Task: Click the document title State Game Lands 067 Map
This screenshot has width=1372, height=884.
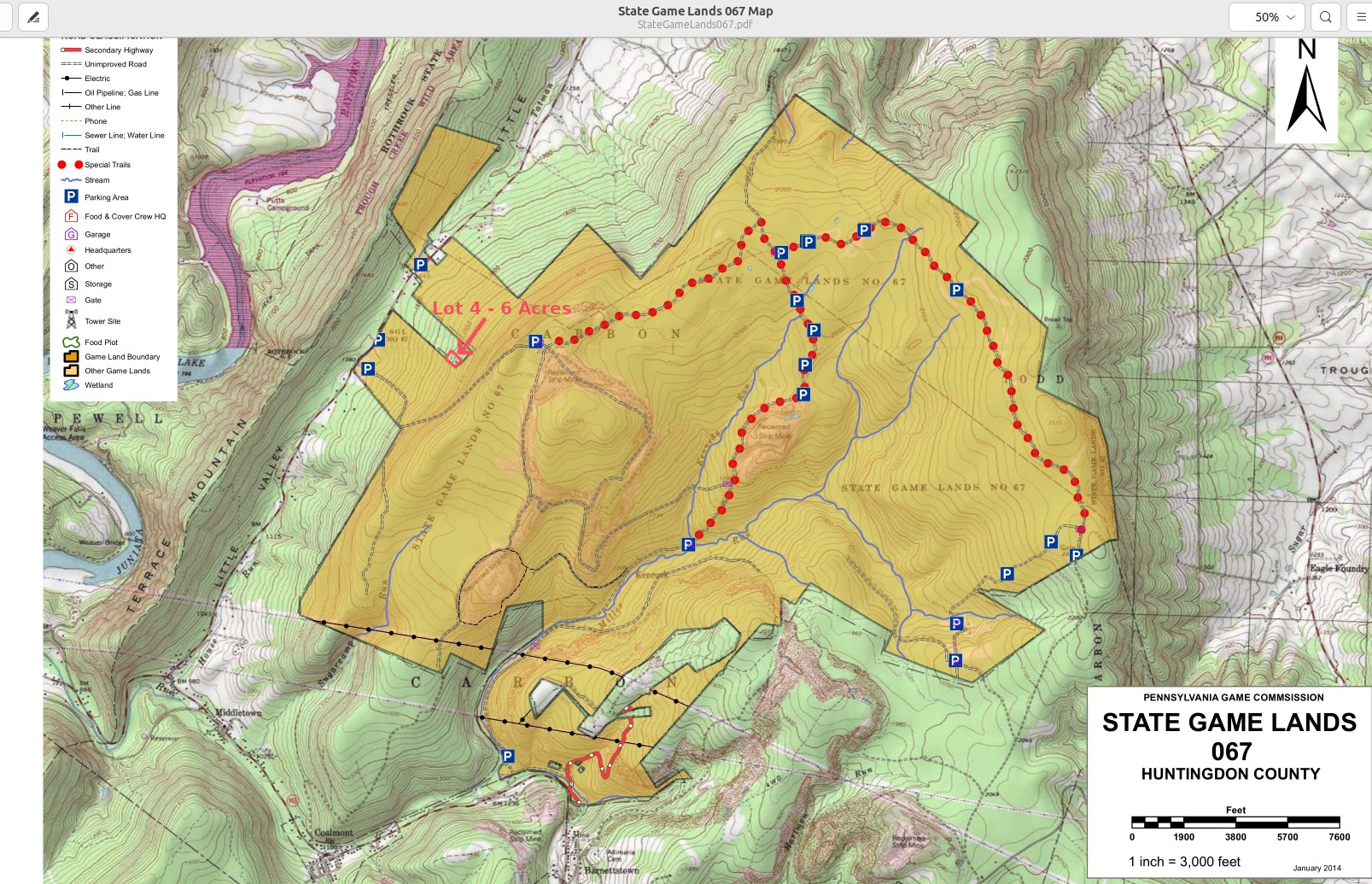Action: 695,11
